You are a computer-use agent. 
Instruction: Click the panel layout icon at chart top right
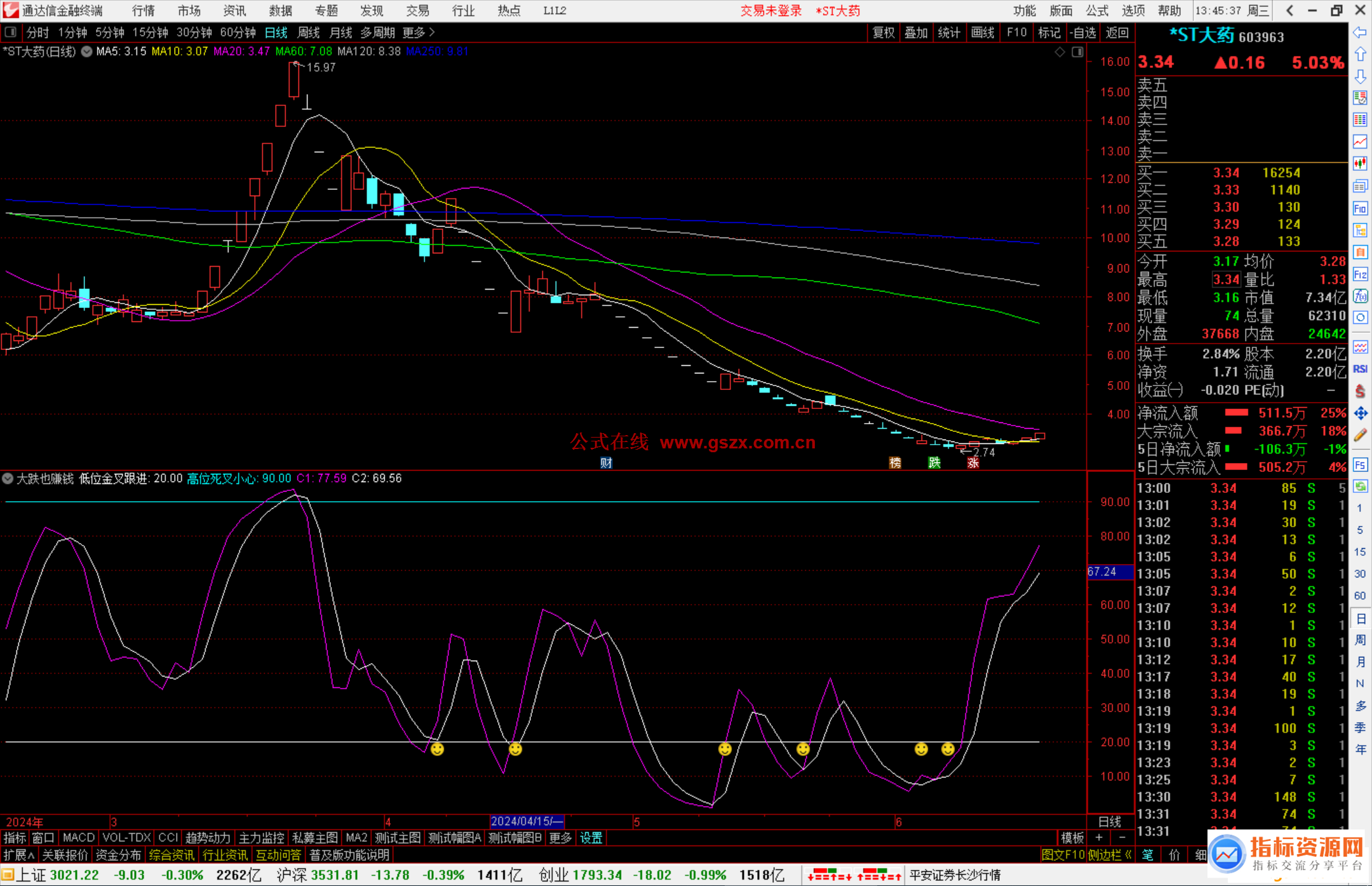1077,51
